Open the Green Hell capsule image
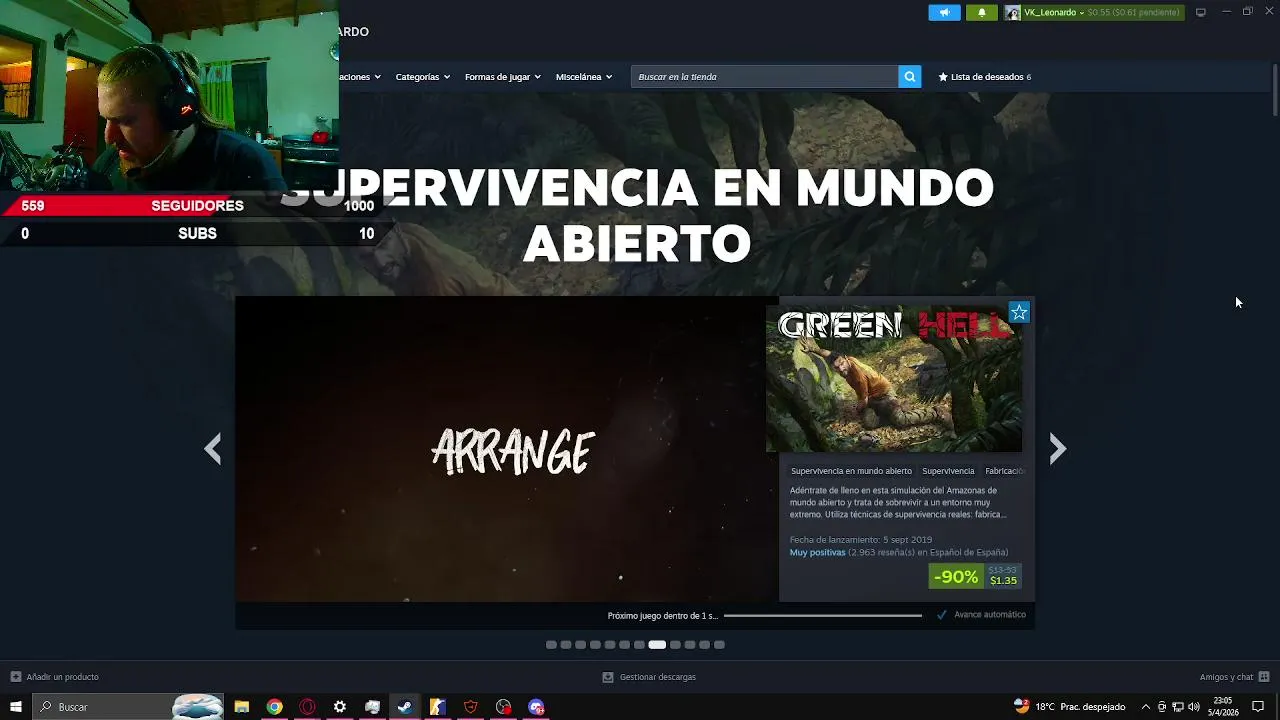 [x=894, y=379]
